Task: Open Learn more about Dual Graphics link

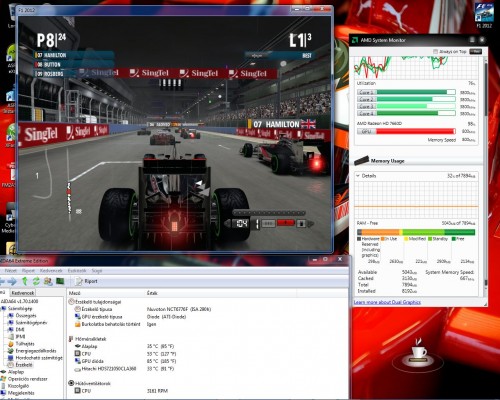Action: pyautogui.click(x=387, y=302)
